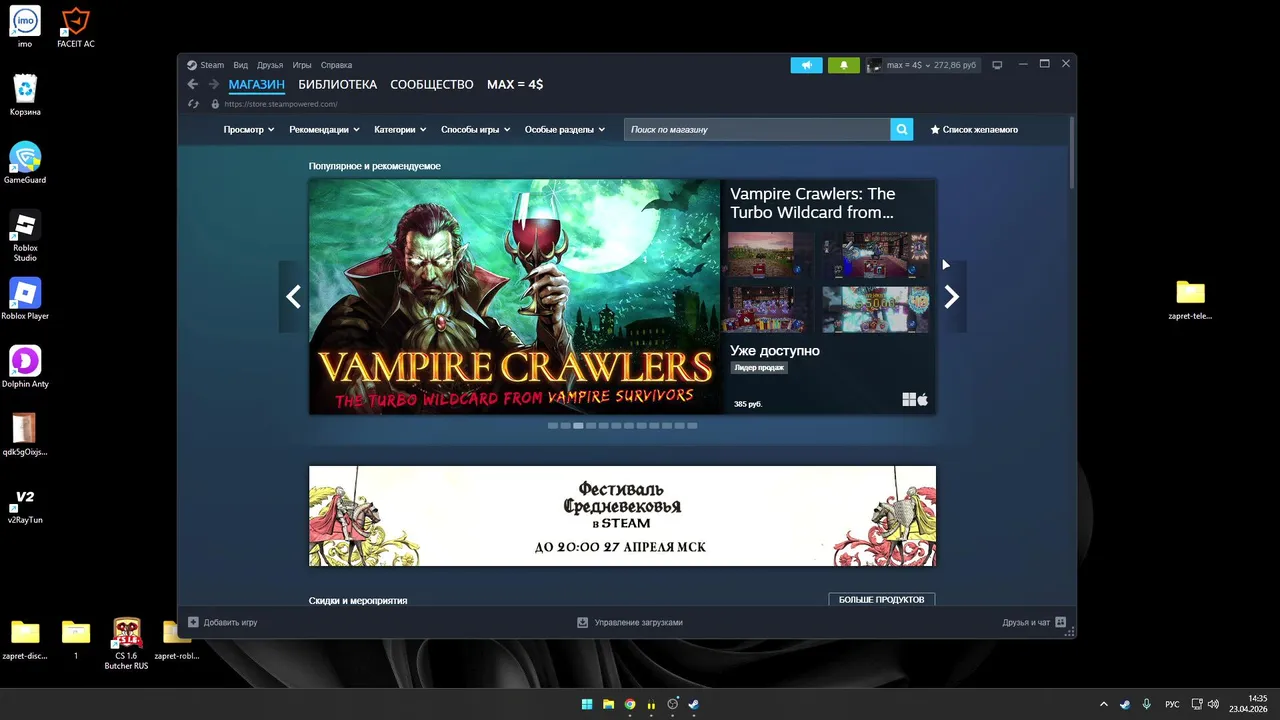Viewport: 1280px width, 720px height.
Task: Click the magnifier store search button
Action: 901,129
